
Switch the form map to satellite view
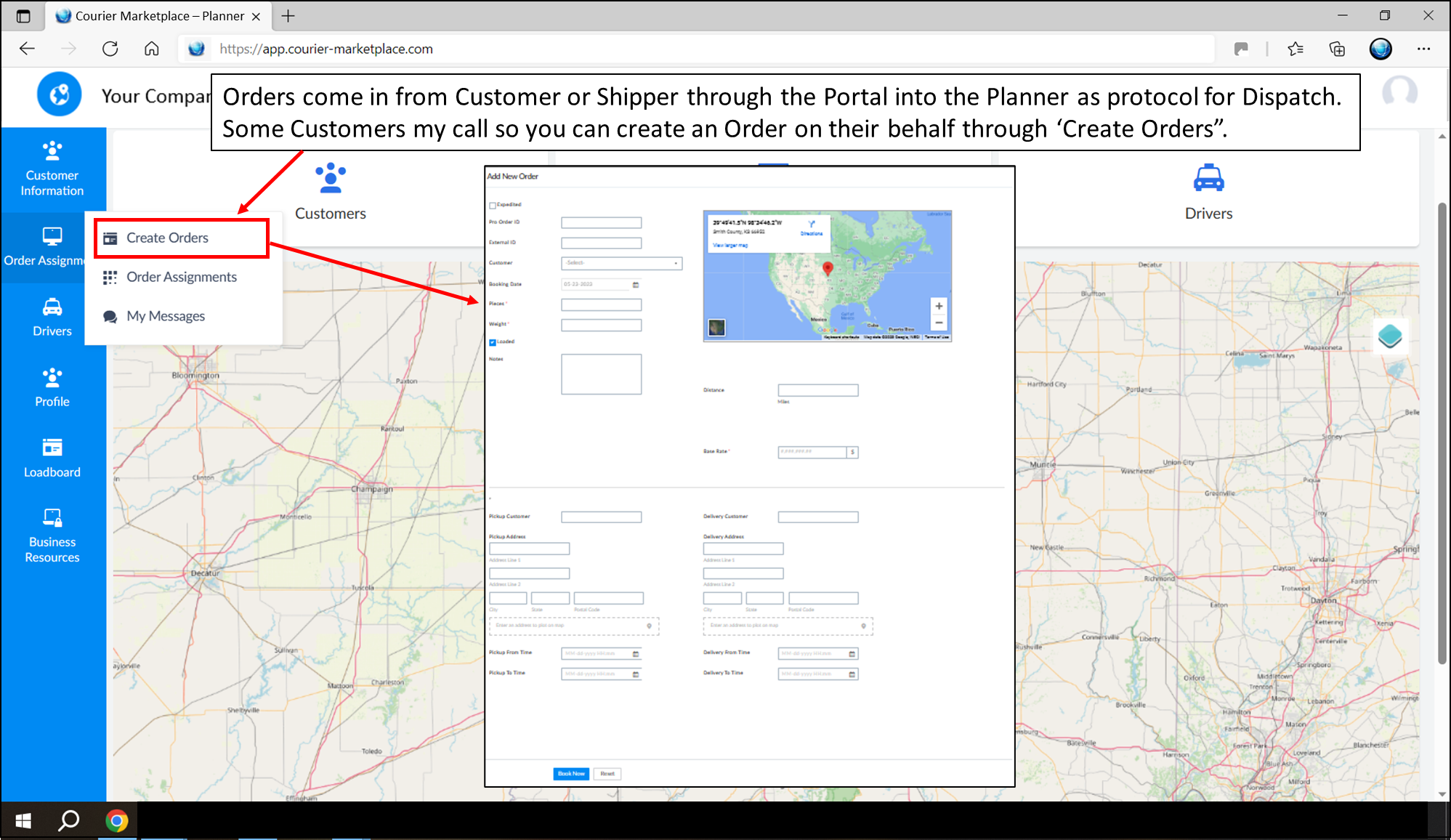click(716, 328)
